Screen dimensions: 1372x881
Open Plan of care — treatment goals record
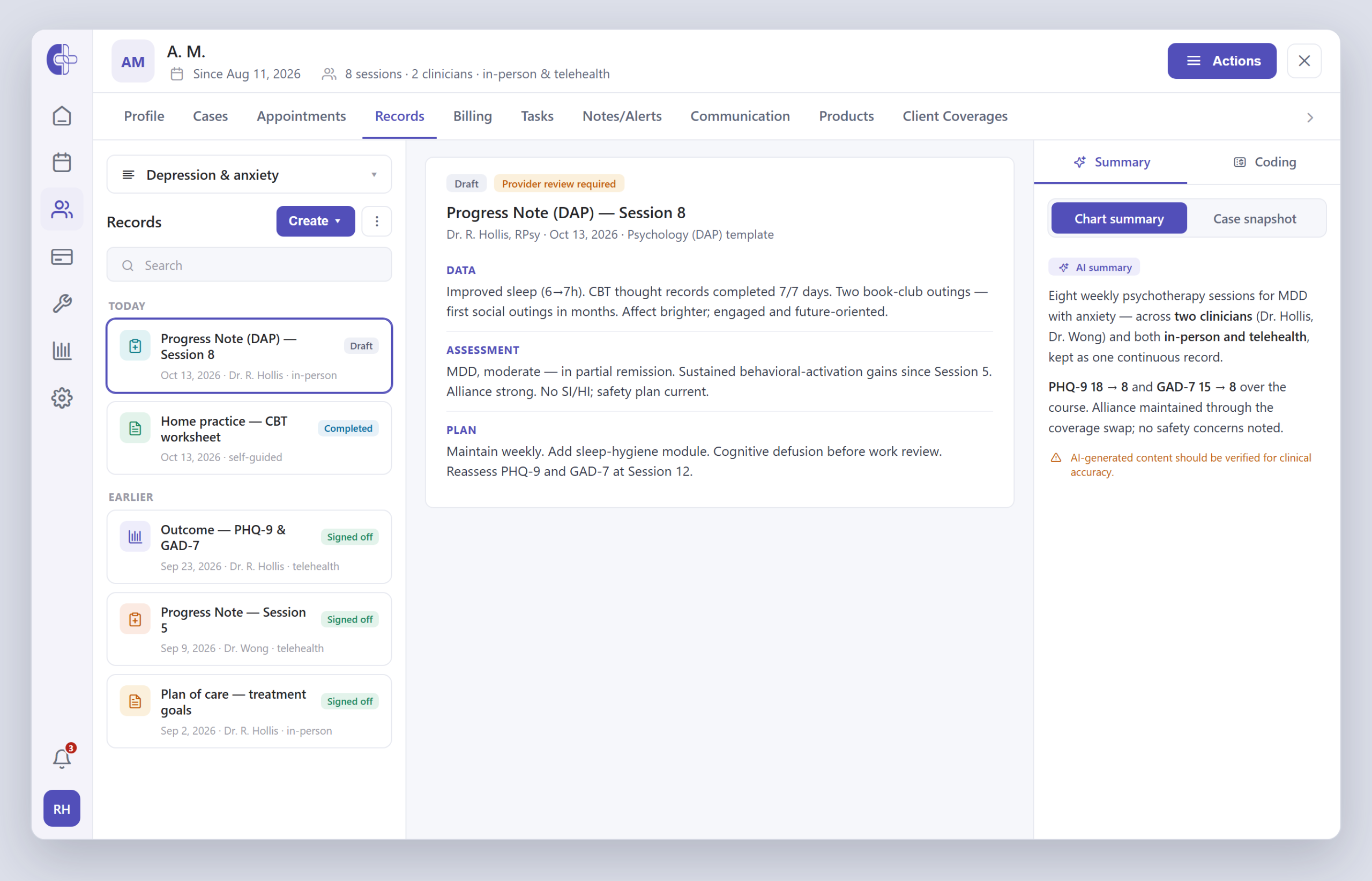coord(249,711)
